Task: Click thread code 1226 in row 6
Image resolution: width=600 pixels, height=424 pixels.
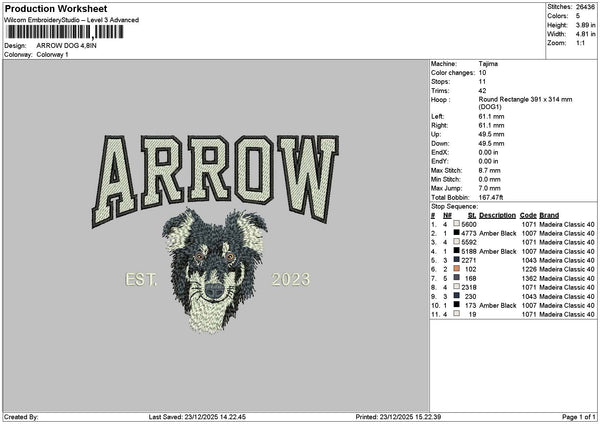Action: [x=528, y=269]
